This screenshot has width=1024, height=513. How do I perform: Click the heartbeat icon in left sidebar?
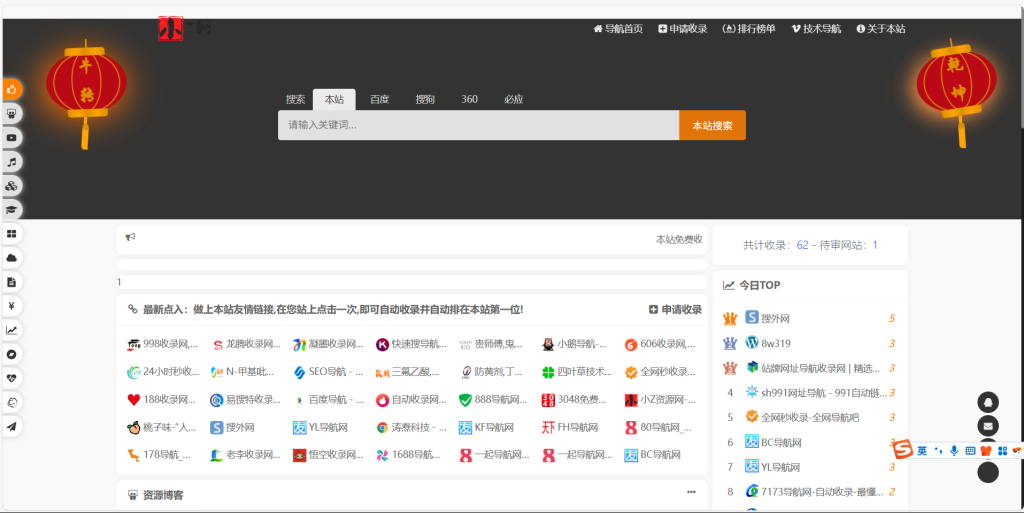(x=12, y=378)
